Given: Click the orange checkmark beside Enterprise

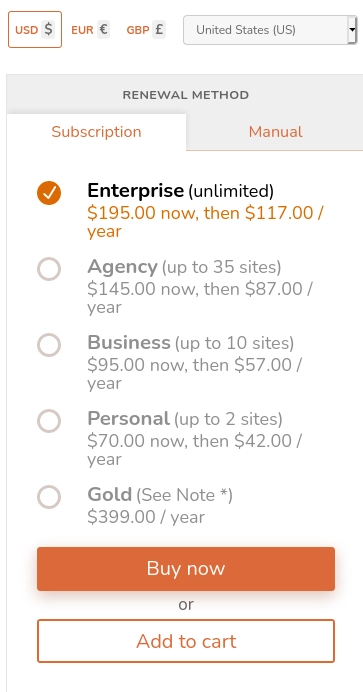Looking at the screenshot, I should 49,193.
